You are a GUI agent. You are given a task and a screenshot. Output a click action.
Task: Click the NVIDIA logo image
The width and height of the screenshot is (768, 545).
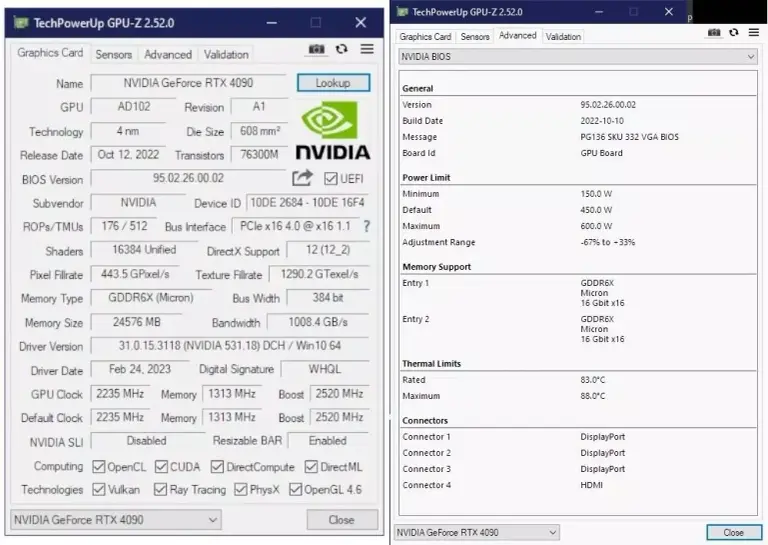tap(333, 130)
